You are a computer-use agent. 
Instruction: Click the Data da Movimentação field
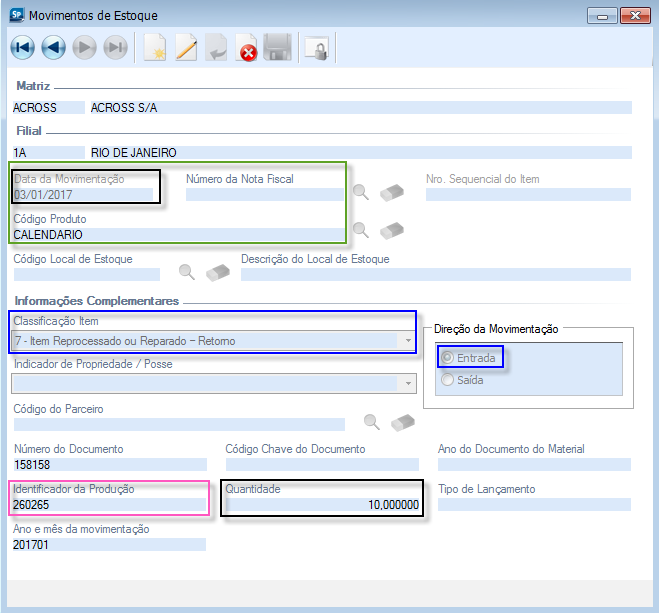click(x=83, y=195)
